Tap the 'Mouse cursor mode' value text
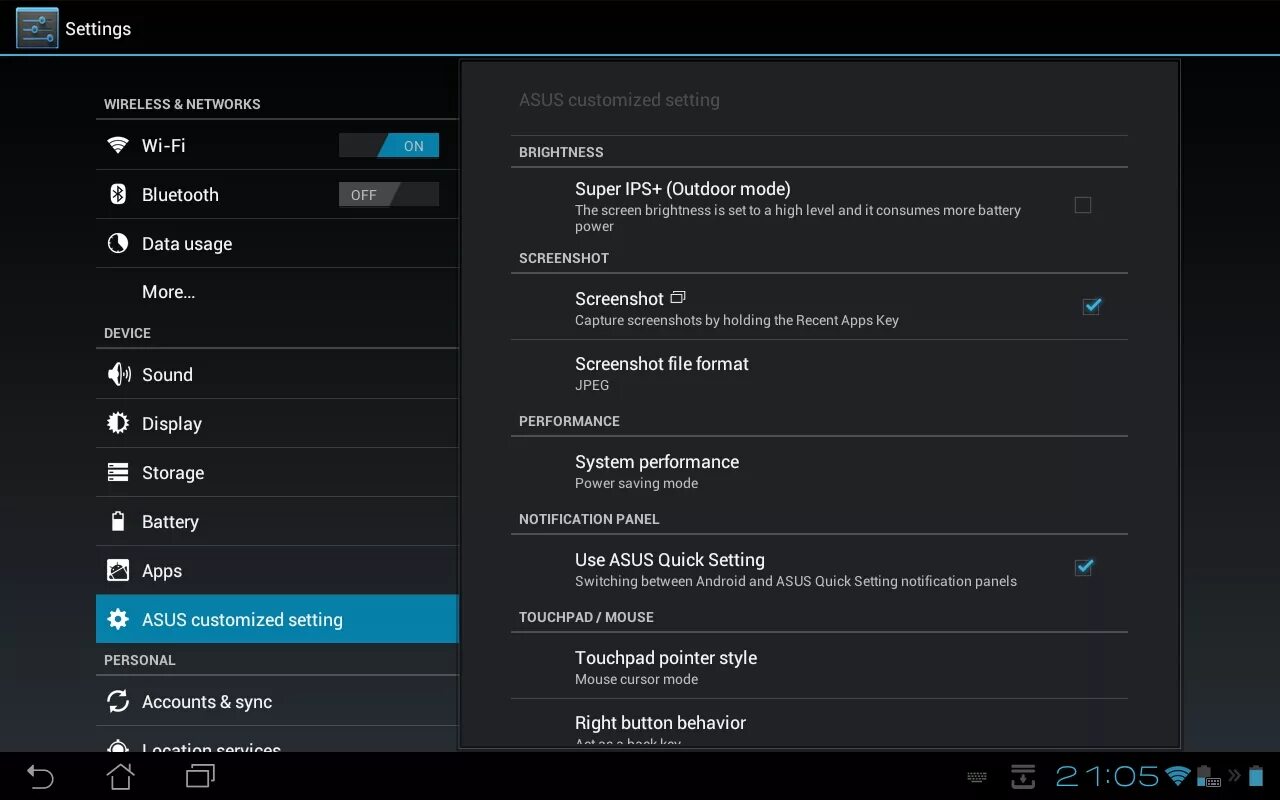The height and width of the screenshot is (800, 1280). click(636, 679)
